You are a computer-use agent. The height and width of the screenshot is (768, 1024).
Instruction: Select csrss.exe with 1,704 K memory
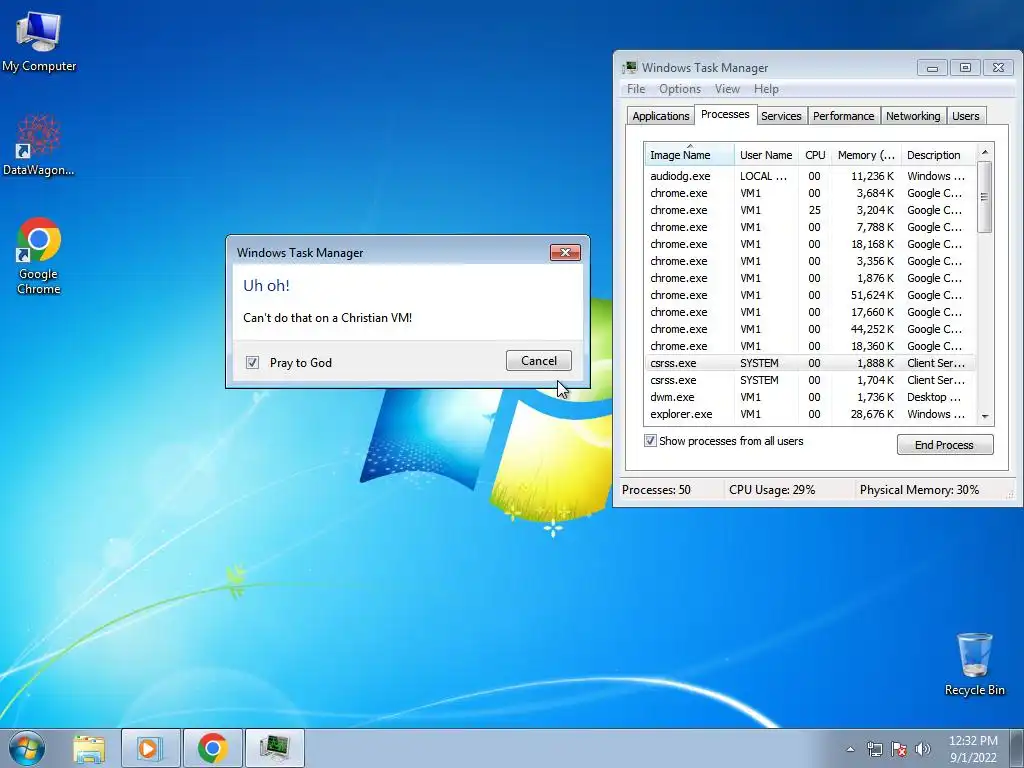810,379
